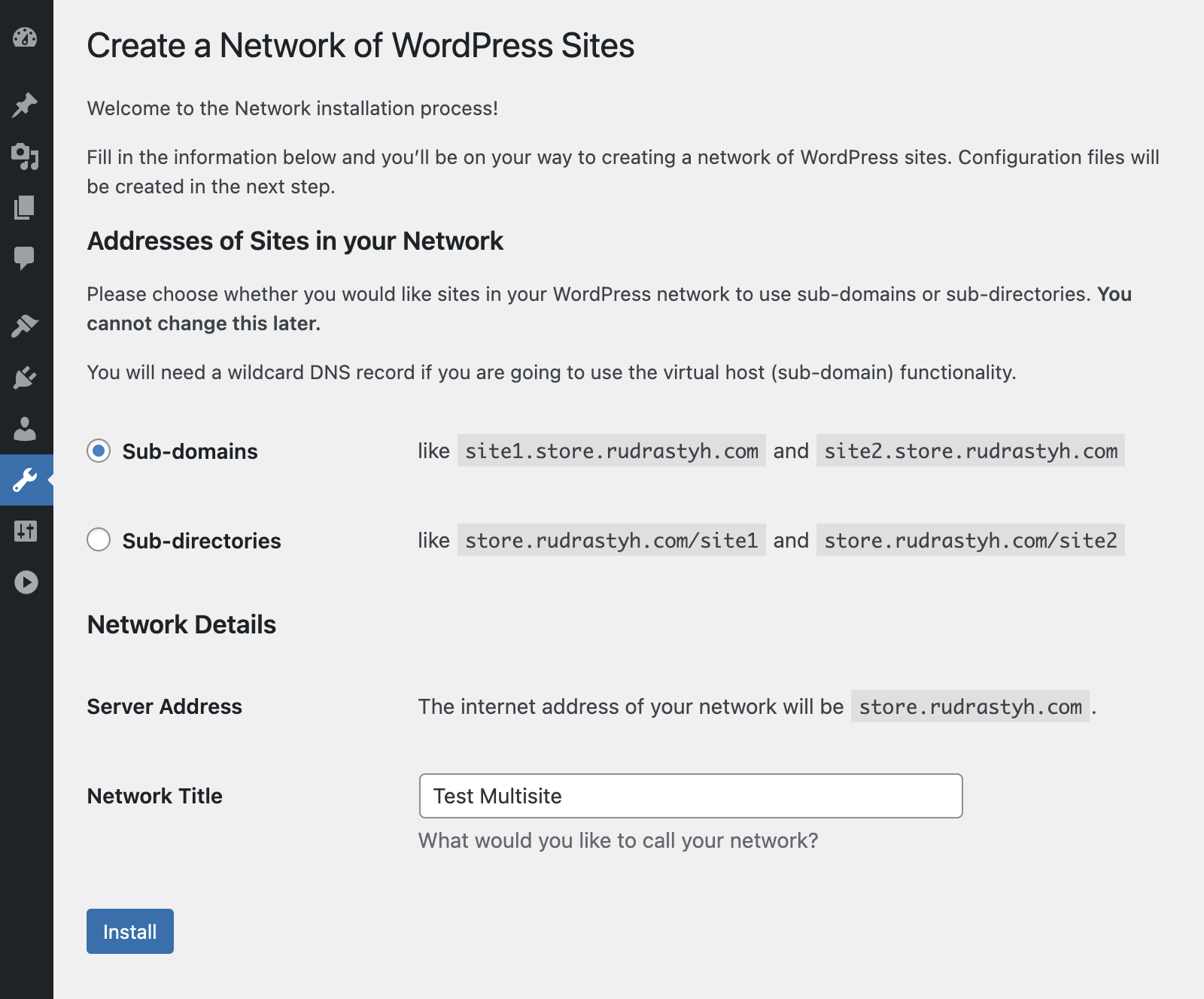This screenshot has width=1204, height=999.
Task: Open Posts via the pushpin icon
Action: [x=25, y=105]
